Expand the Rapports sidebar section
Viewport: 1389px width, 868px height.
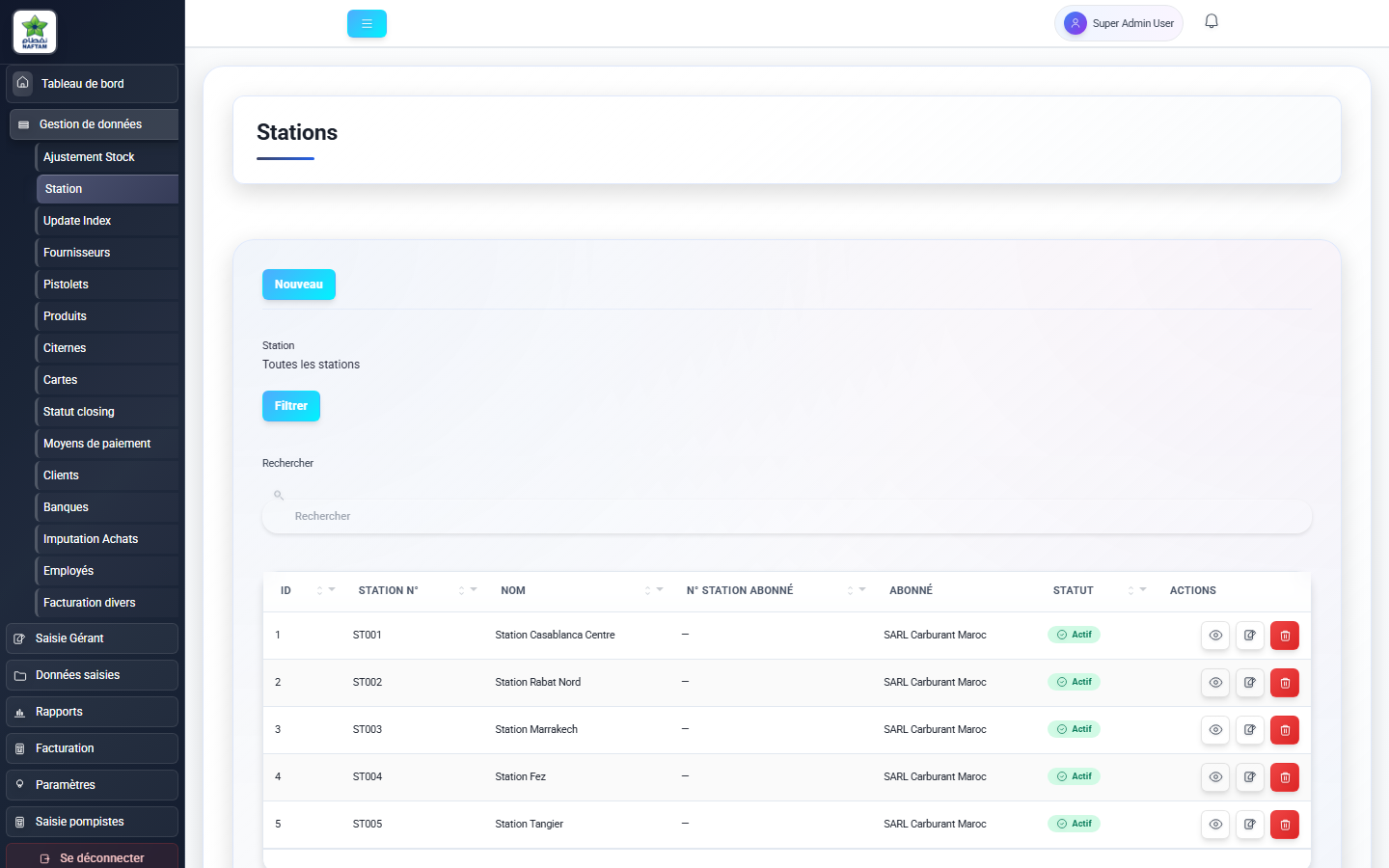coord(92,712)
